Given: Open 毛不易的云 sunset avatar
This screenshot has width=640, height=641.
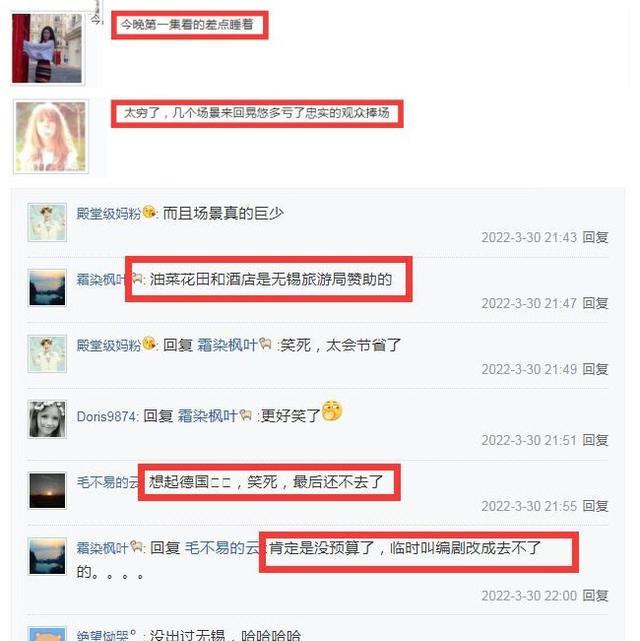Looking at the screenshot, I should point(47,491).
